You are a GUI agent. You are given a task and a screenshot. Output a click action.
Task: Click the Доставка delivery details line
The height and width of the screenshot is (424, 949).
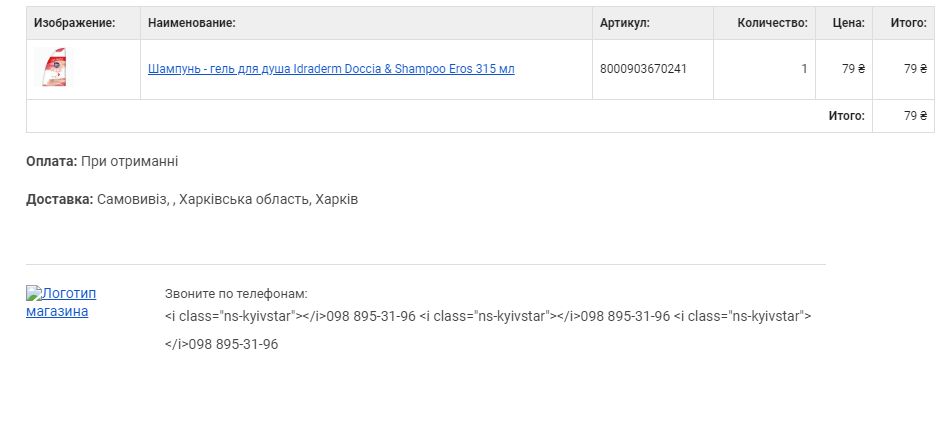coord(192,200)
